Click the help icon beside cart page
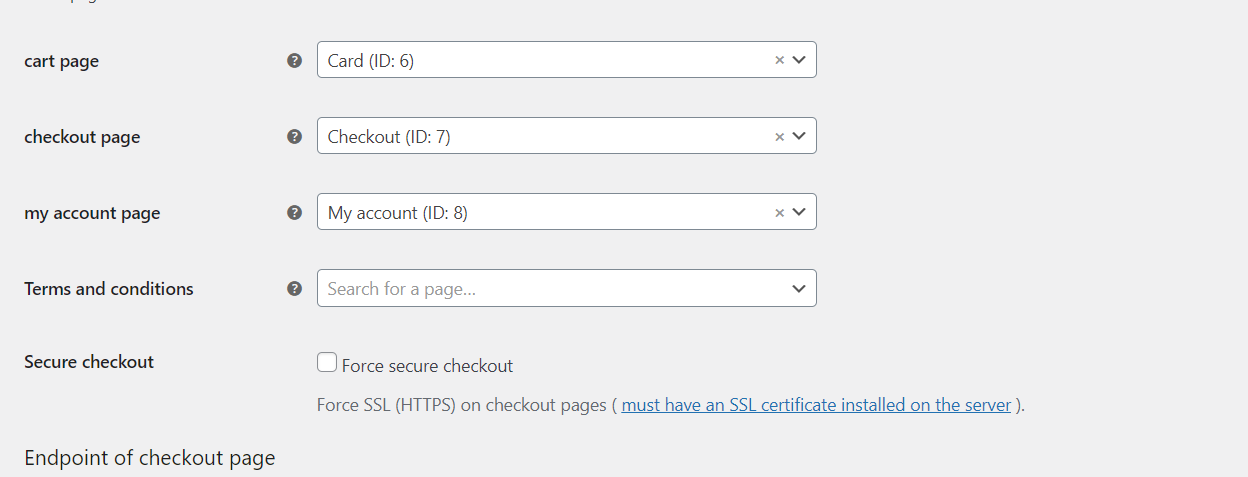The image size is (1248, 477). click(x=294, y=60)
